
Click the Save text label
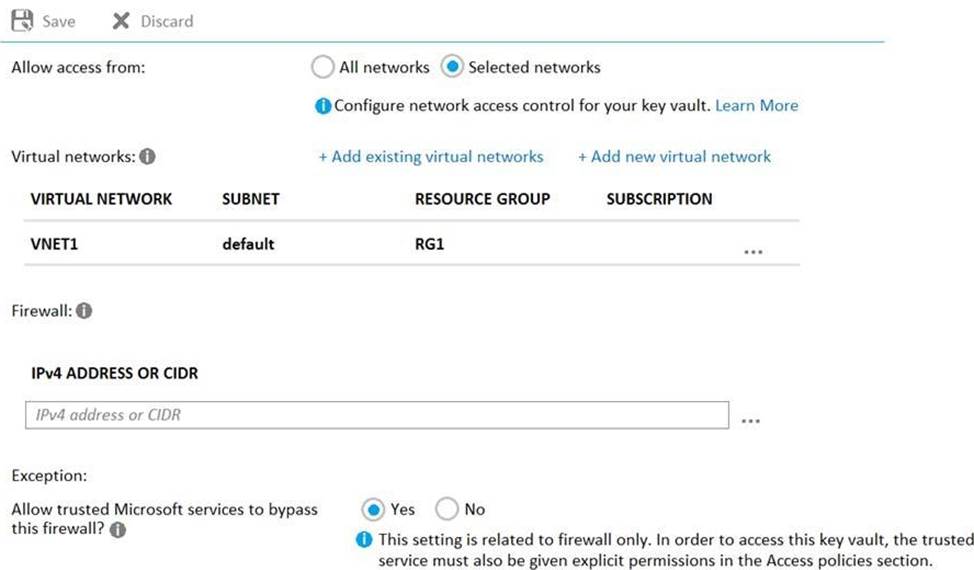[59, 22]
